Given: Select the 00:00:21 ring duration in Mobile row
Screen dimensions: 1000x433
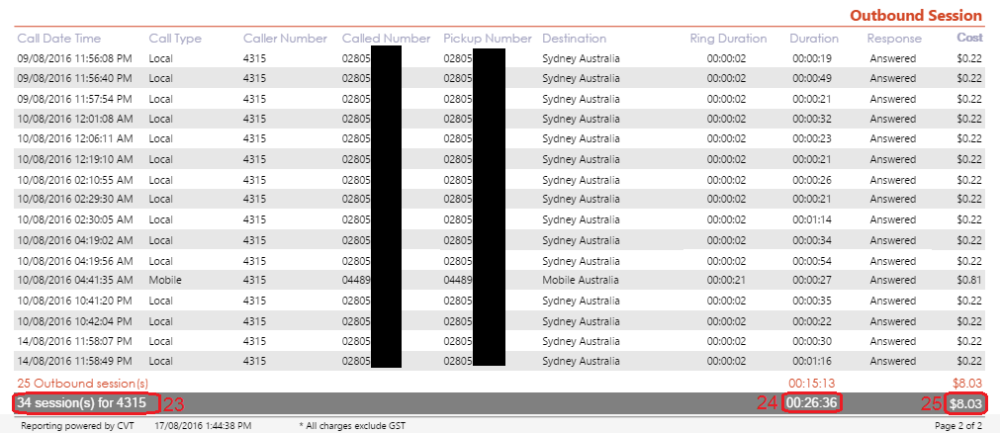Looking at the screenshot, I should pos(726,280).
